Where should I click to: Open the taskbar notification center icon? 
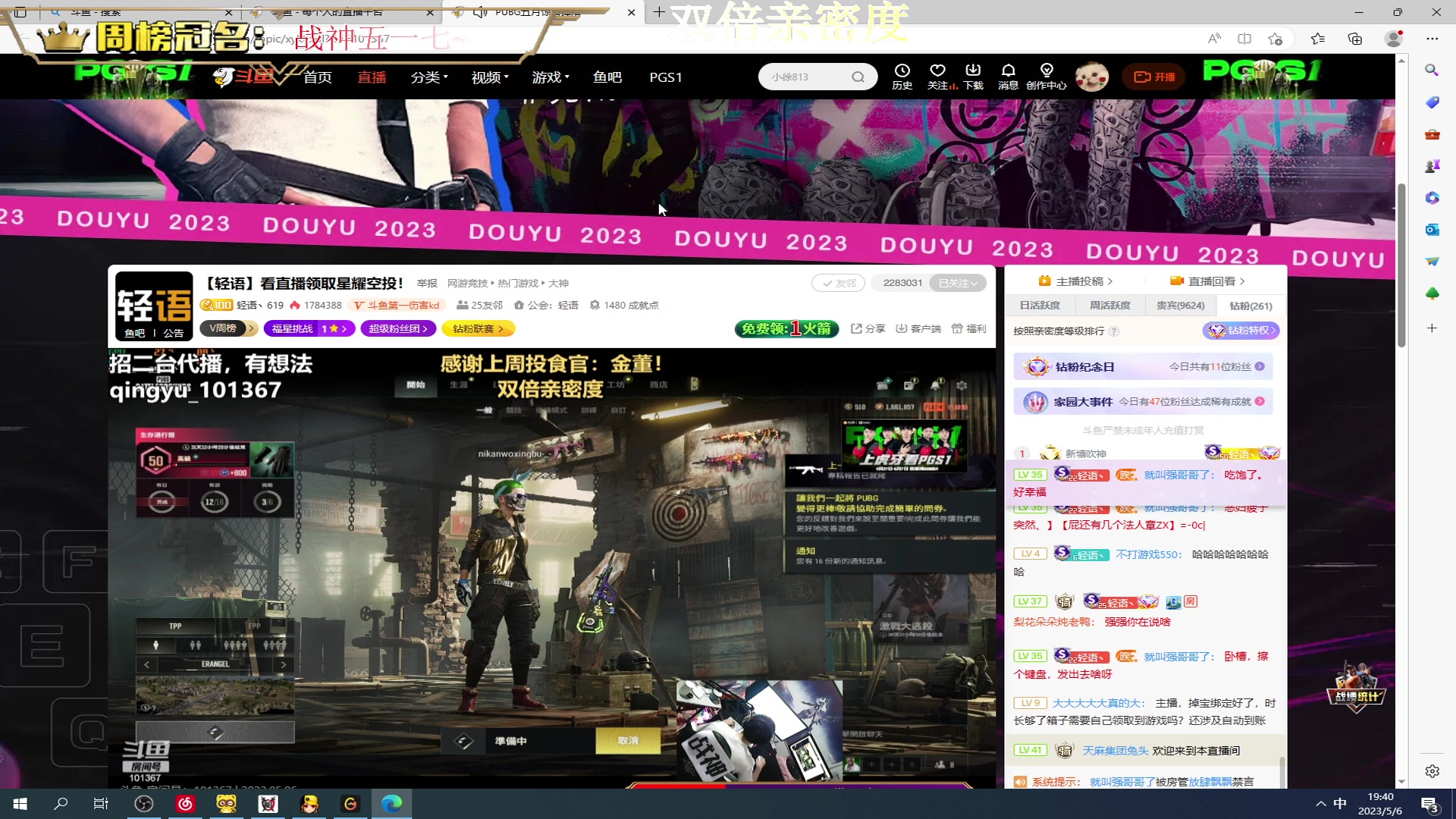[1429, 804]
